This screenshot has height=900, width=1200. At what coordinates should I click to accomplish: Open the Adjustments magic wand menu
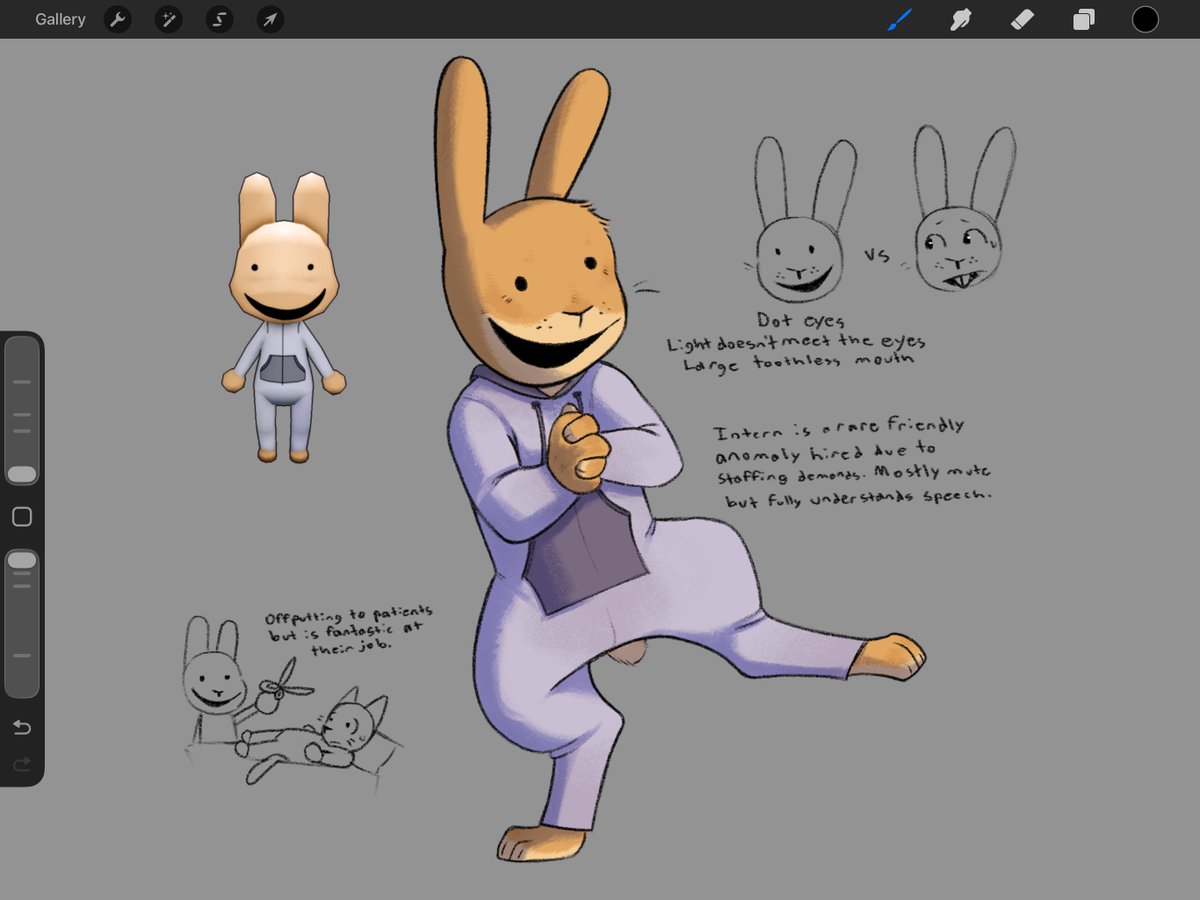pyautogui.click(x=168, y=19)
